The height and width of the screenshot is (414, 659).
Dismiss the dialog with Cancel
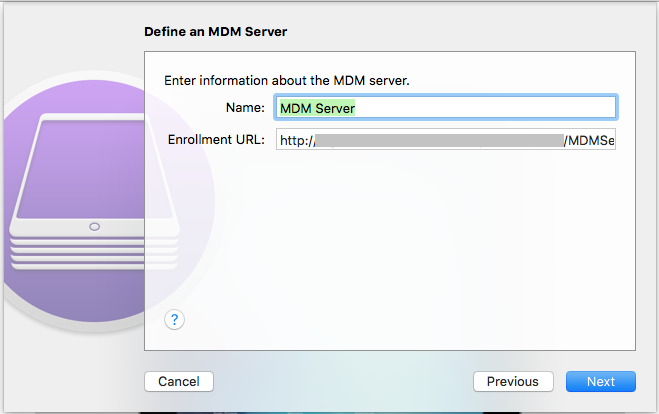(179, 381)
